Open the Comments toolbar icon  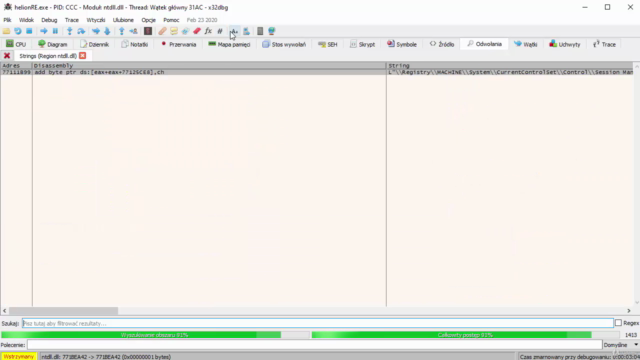click(x=174, y=31)
